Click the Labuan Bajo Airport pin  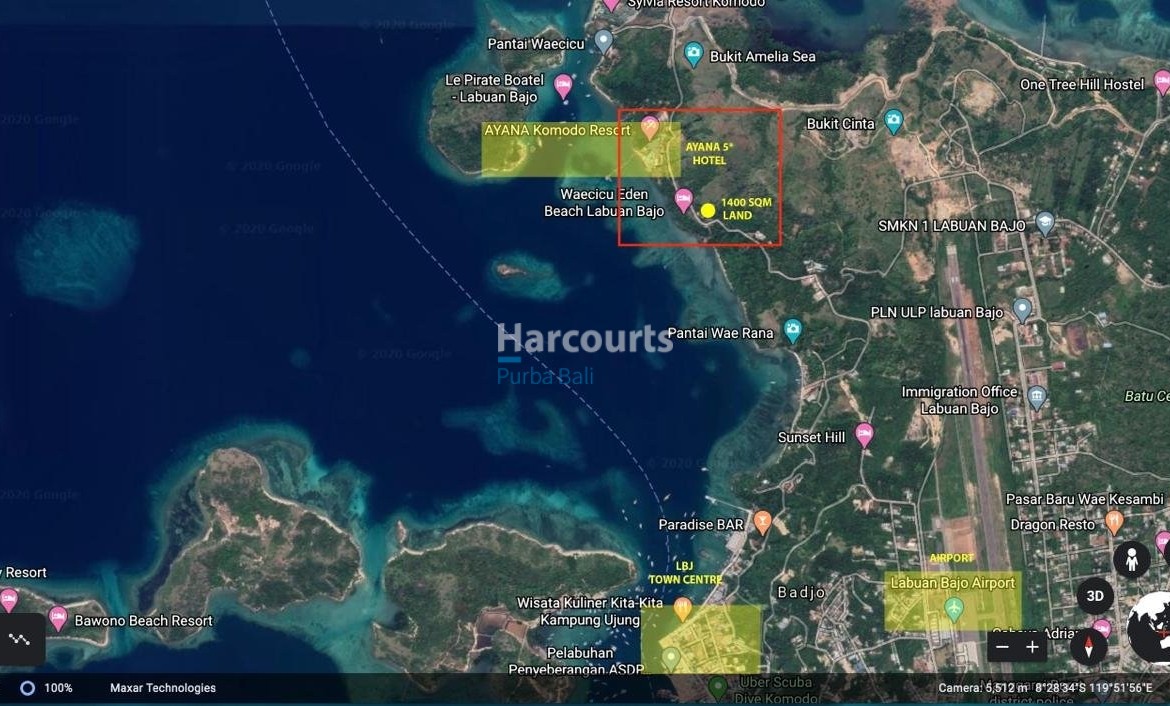pos(954,607)
